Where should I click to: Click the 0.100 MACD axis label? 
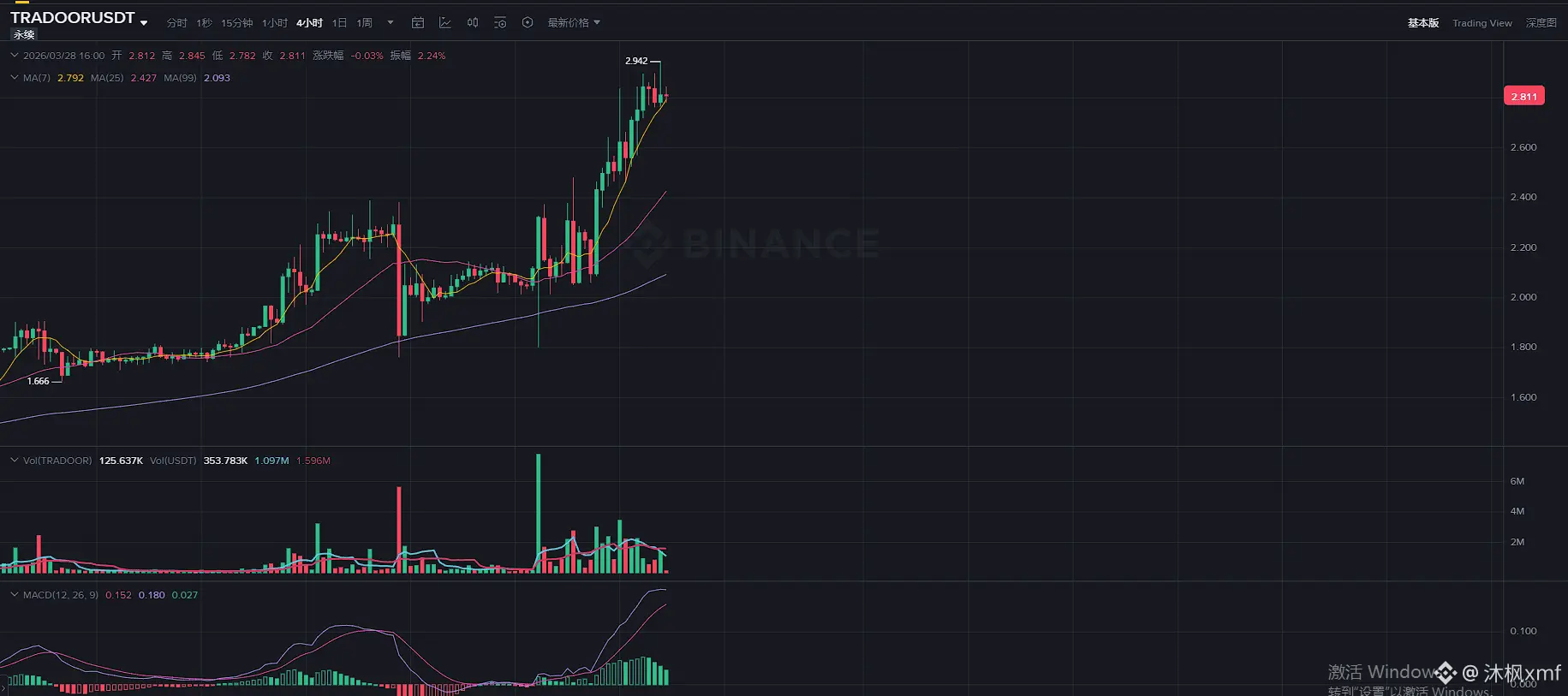(x=1523, y=631)
